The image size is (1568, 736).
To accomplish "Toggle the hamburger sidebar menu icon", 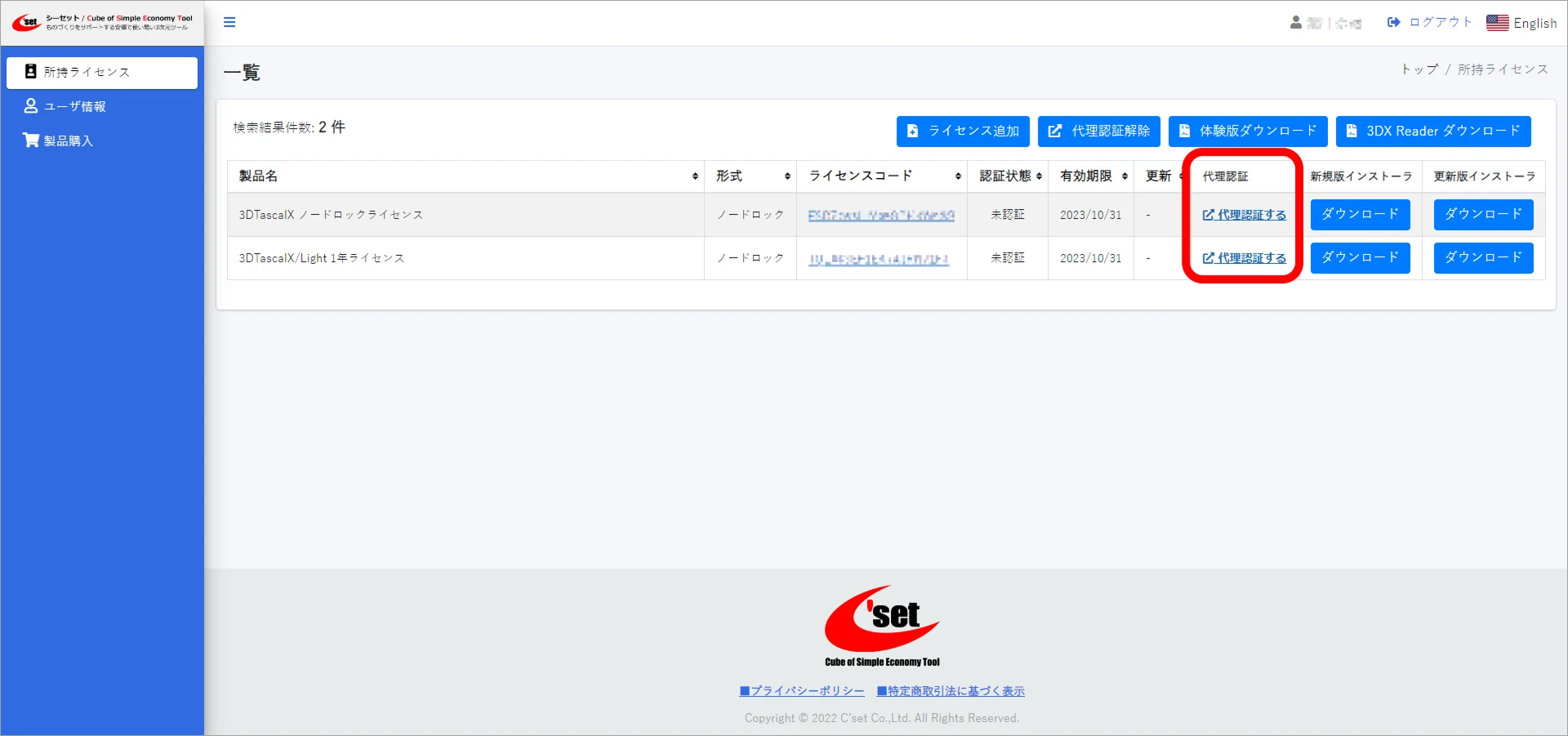I will [x=229, y=22].
